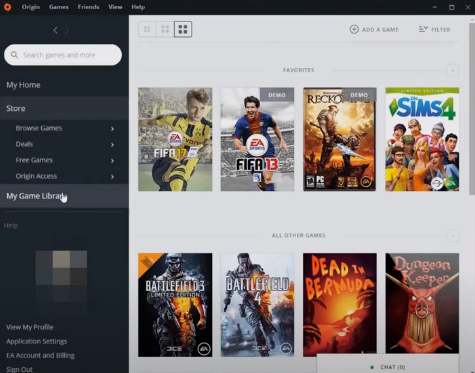Click Browse Games link
This screenshot has height=373, width=475.
[39, 128]
